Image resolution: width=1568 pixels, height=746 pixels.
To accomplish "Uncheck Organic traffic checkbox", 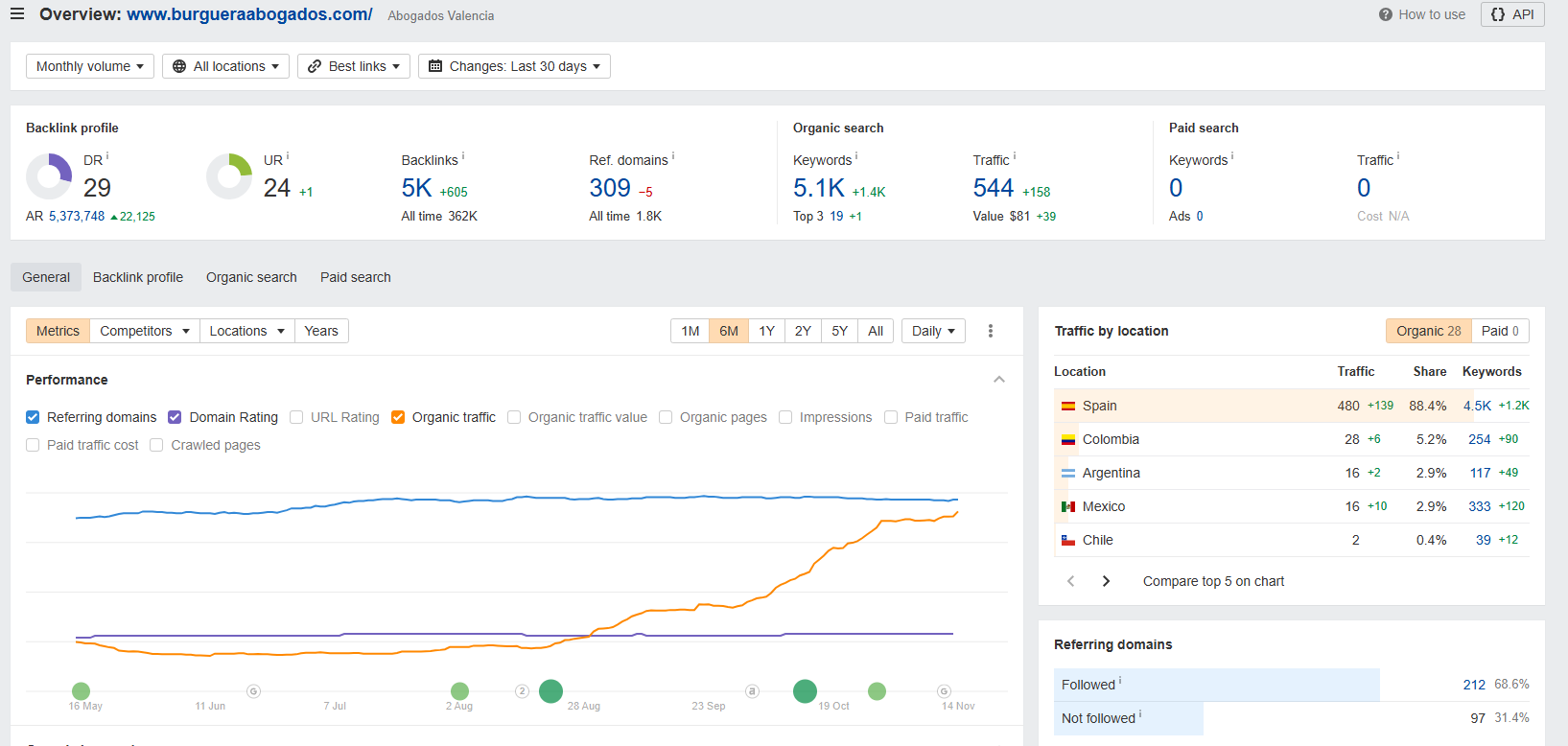I will point(398,417).
